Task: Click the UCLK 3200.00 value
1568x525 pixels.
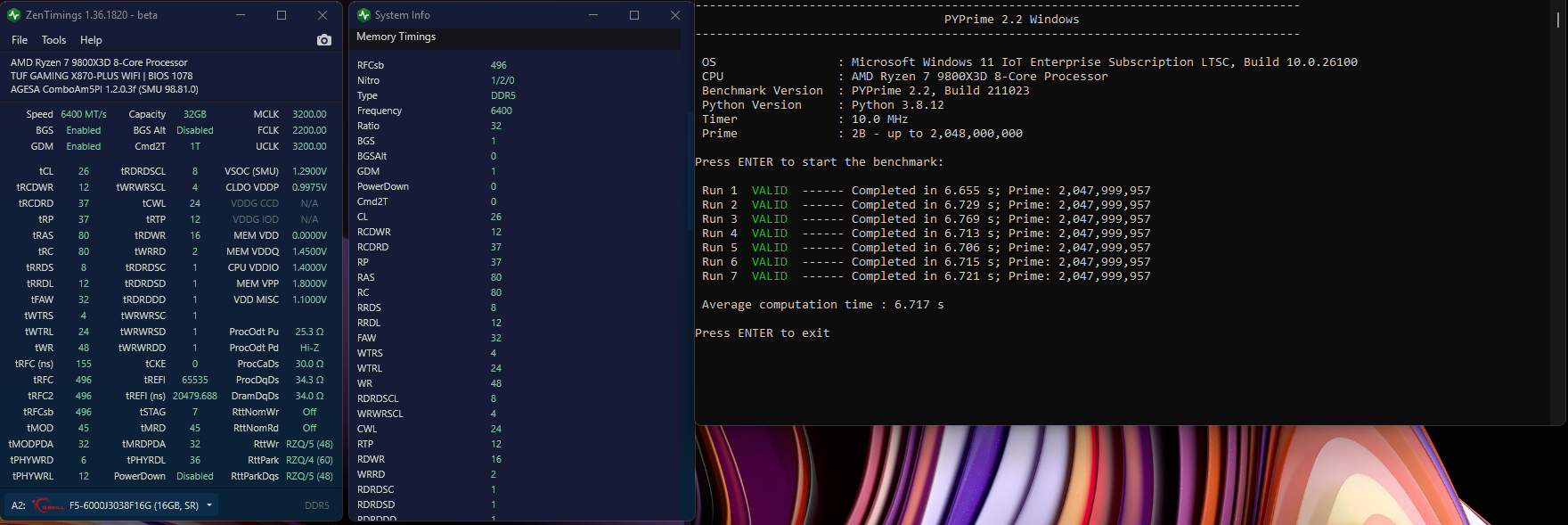Action: click(309, 146)
